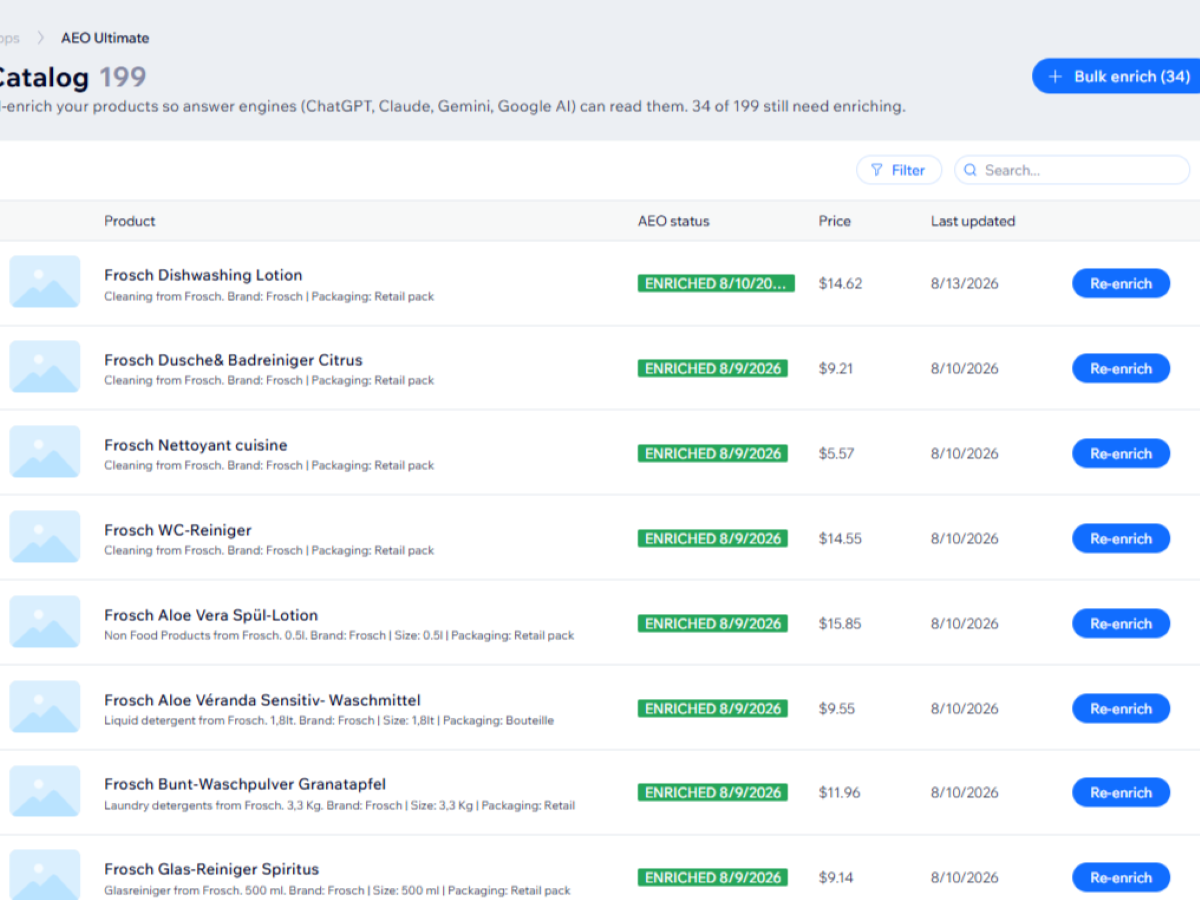This screenshot has width=1200, height=900.
Task: Open AEO Ultimate breadcrumb
Action: pyautogui.click(x=105, y=38)
